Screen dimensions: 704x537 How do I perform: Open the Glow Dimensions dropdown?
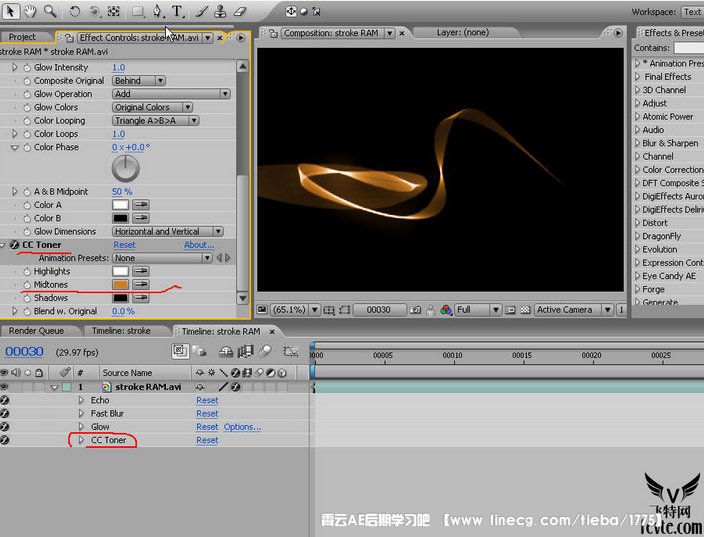coord(167,232)
